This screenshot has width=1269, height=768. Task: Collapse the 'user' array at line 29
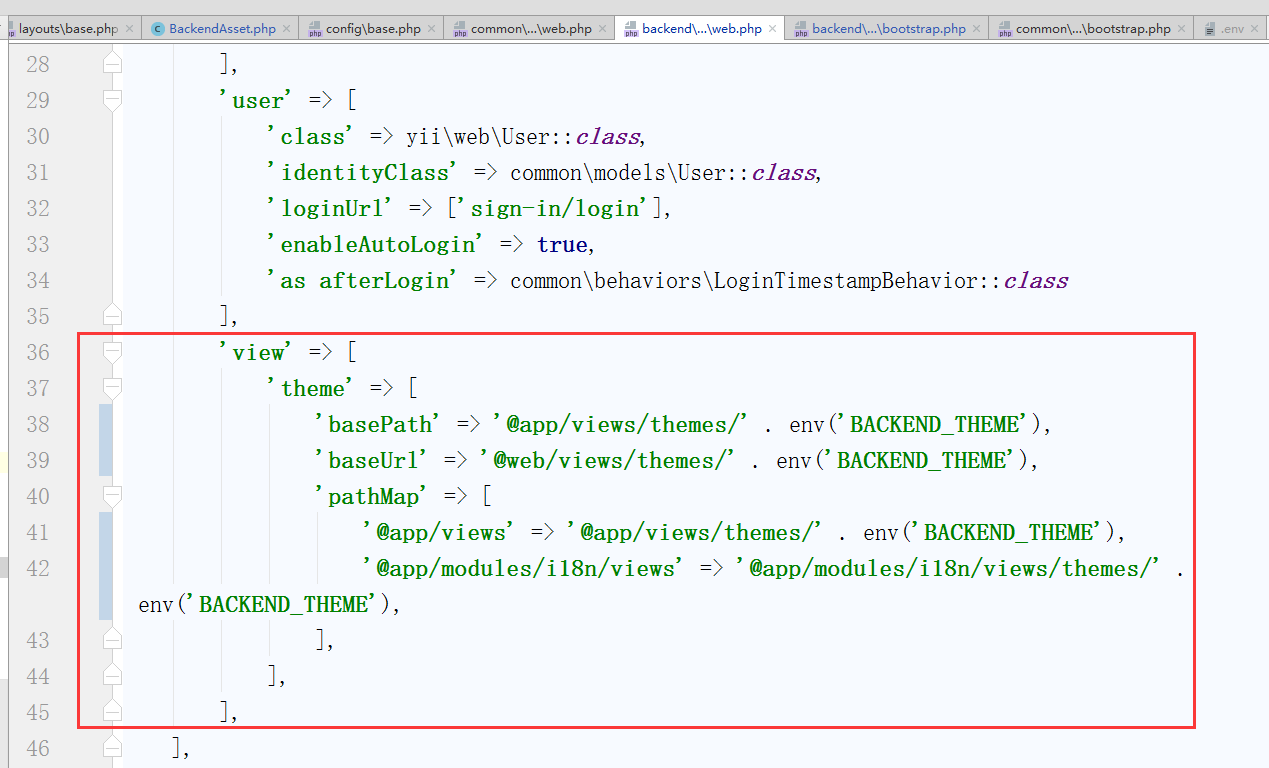click(112, 100)
